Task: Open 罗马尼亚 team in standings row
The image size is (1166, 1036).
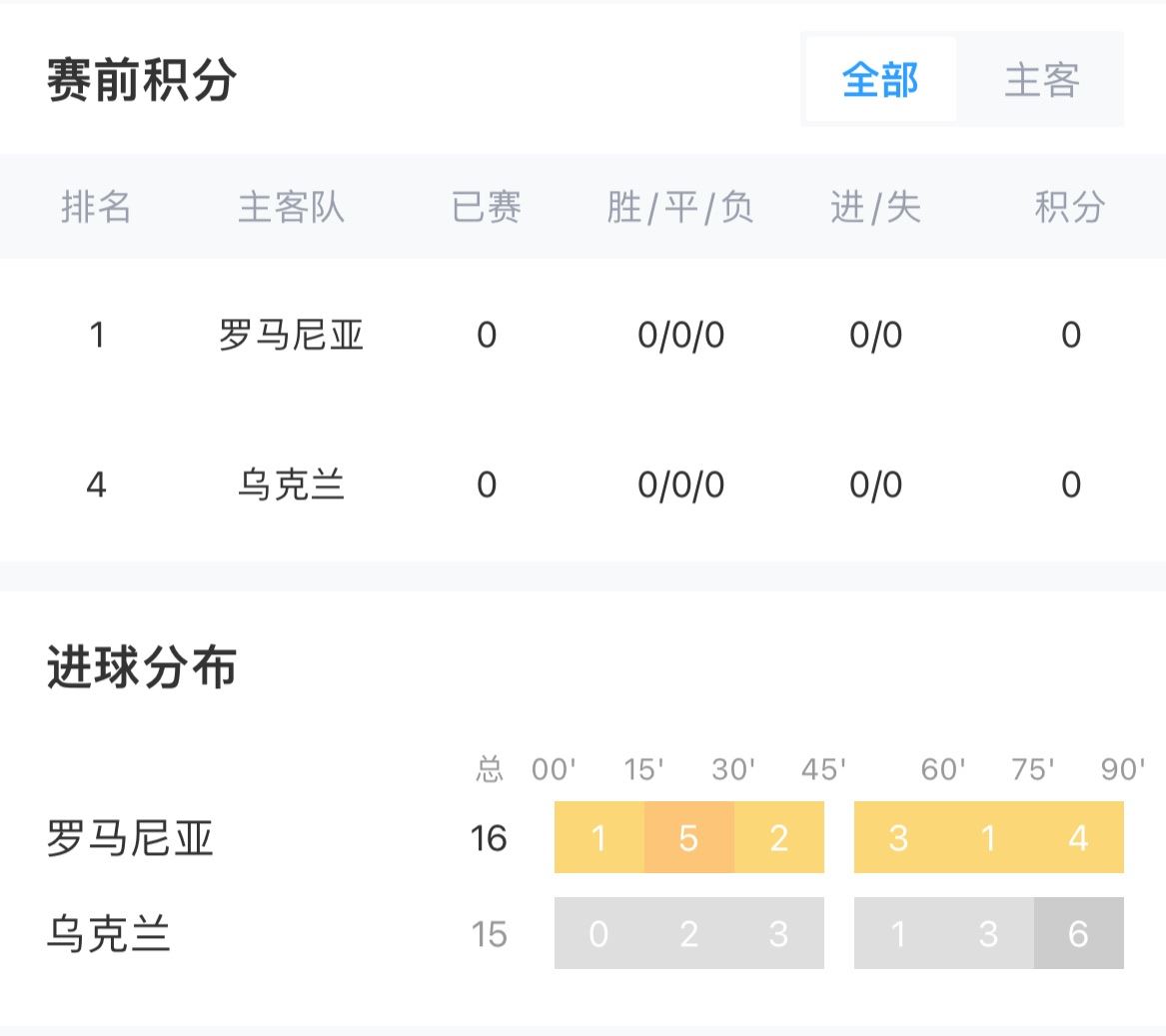Action: click(291, 335)
